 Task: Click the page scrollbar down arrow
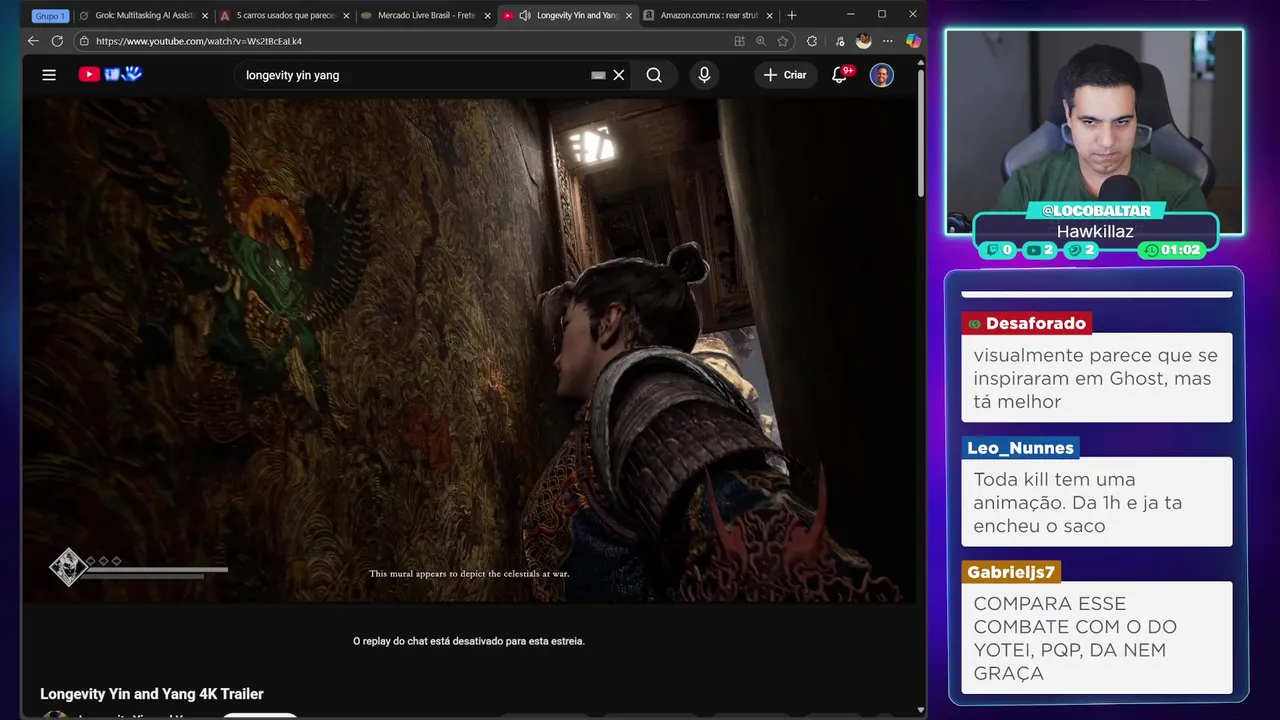point(921,710)
